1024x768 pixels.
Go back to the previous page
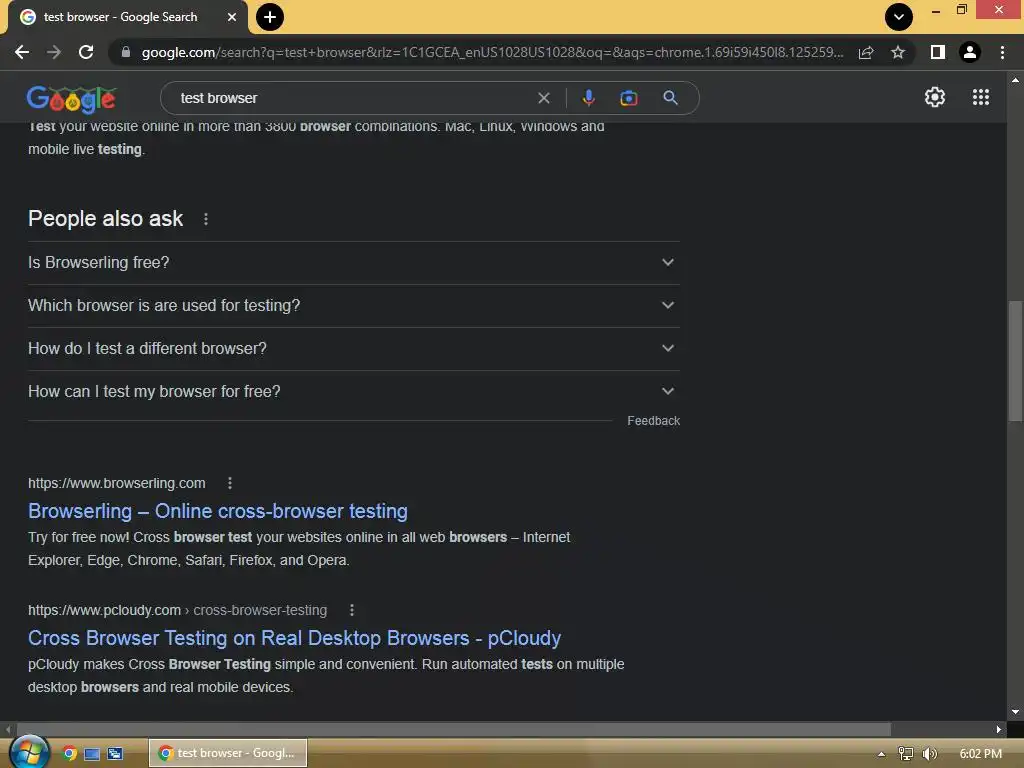pyautogui.click(x=22, y=52)
